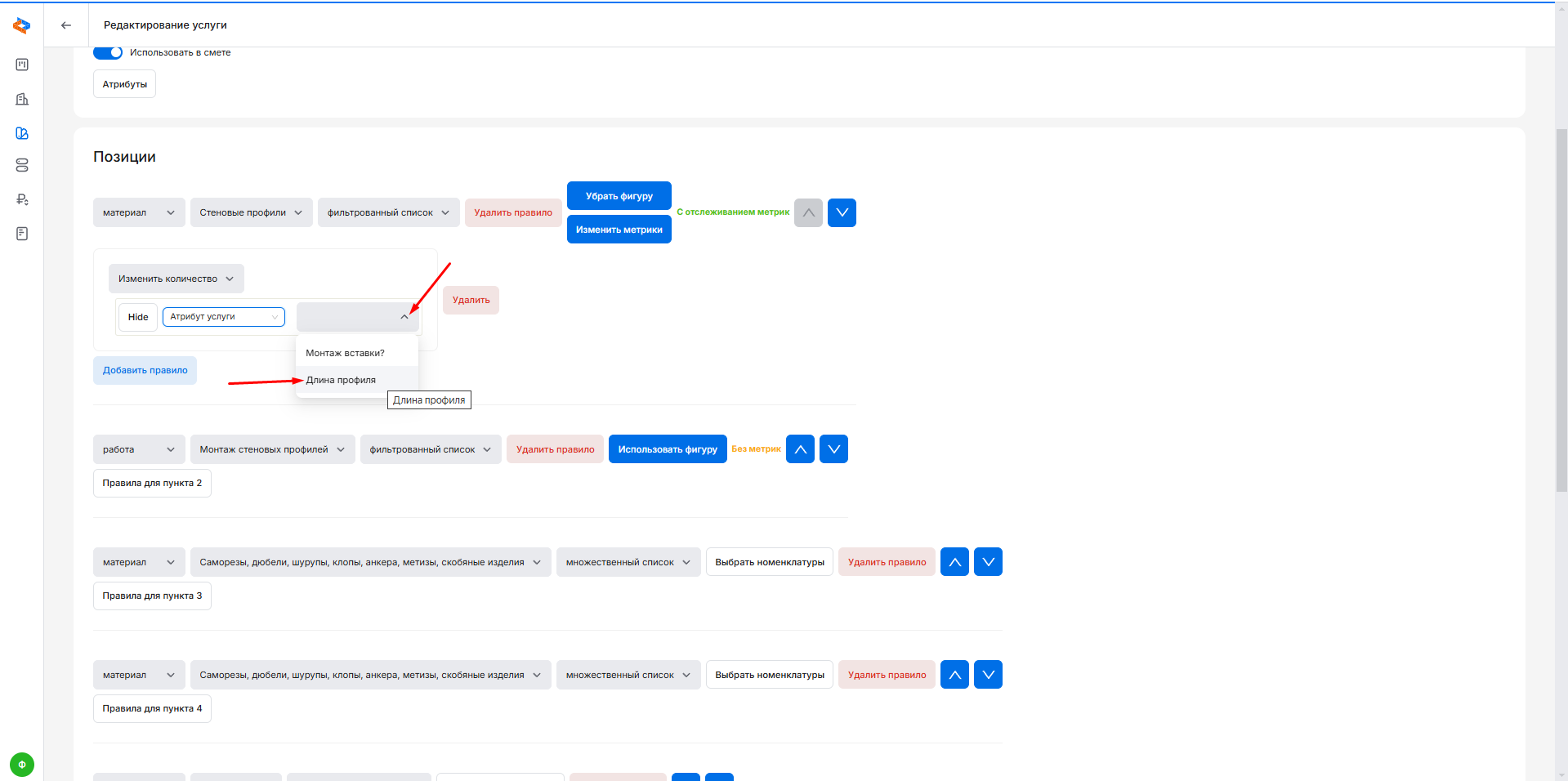Click the Hide button in rule

(138, 317)
